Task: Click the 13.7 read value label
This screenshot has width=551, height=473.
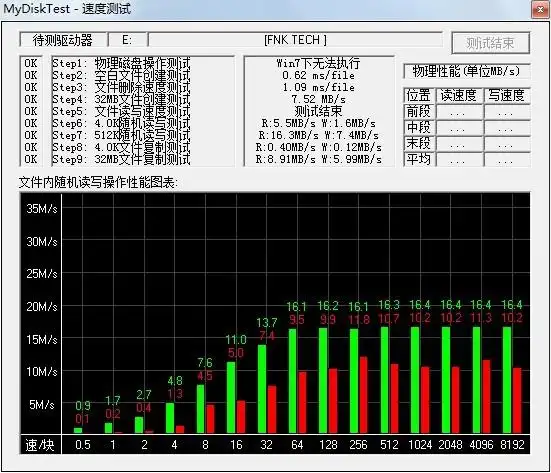Action: pos(267,323)
